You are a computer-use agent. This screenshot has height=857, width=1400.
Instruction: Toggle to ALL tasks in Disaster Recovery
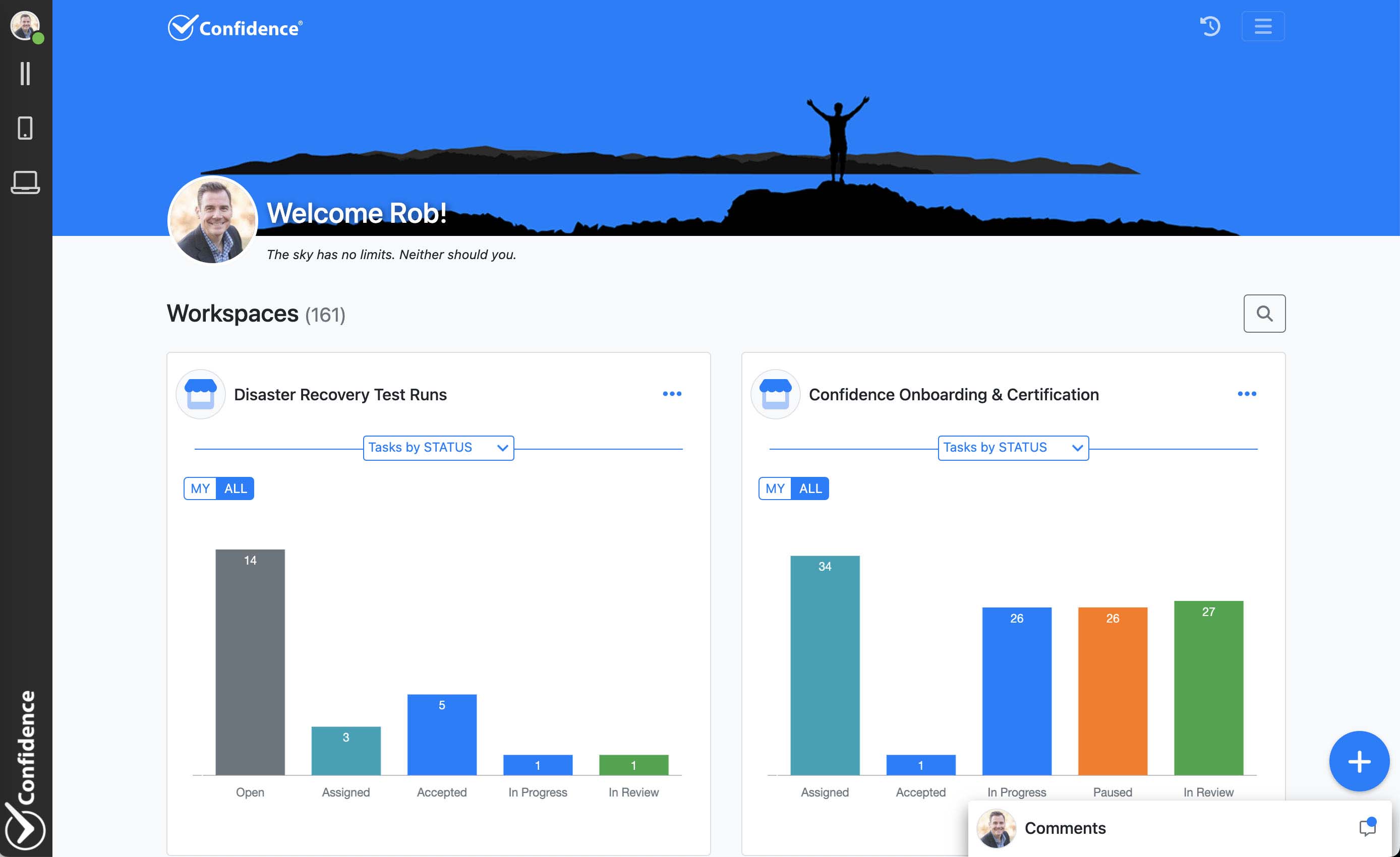tap(235, 488)
